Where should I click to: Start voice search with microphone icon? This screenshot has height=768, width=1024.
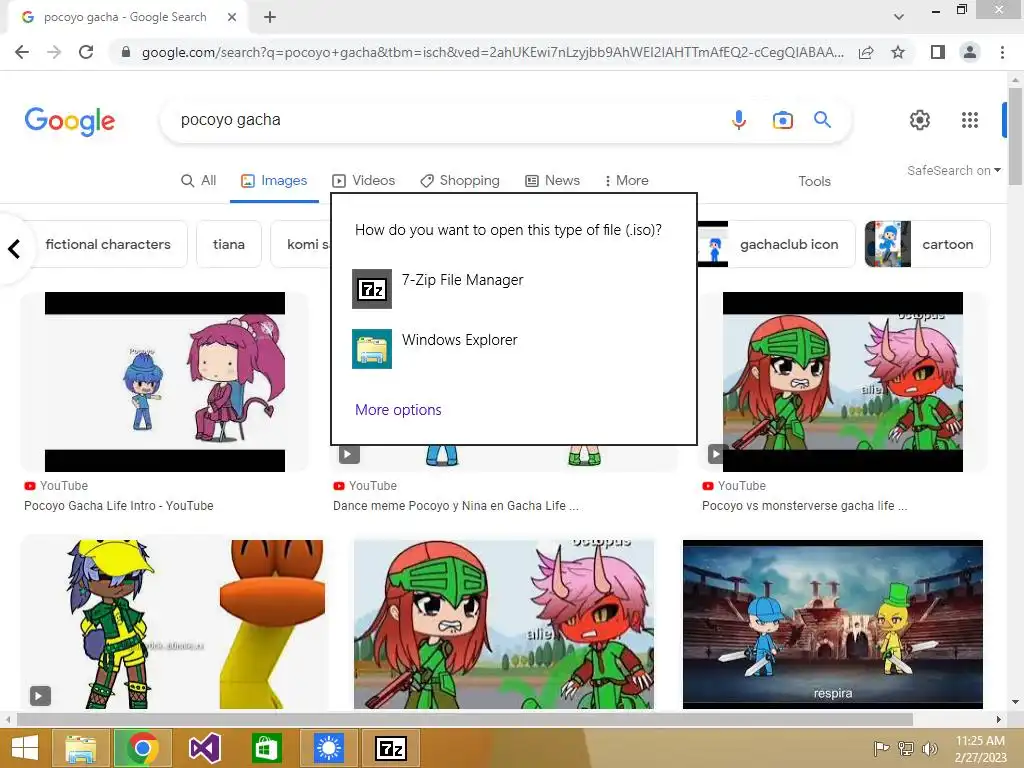tap(739, 120)
